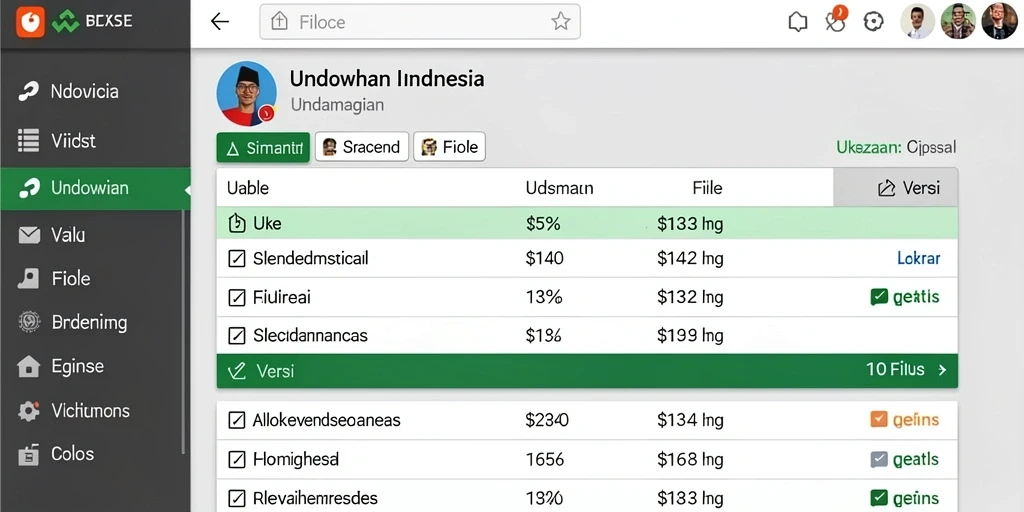1024x512 pixels.
Task: Open Ndovicia in the sidebar
Action: (x=95, y=91)
